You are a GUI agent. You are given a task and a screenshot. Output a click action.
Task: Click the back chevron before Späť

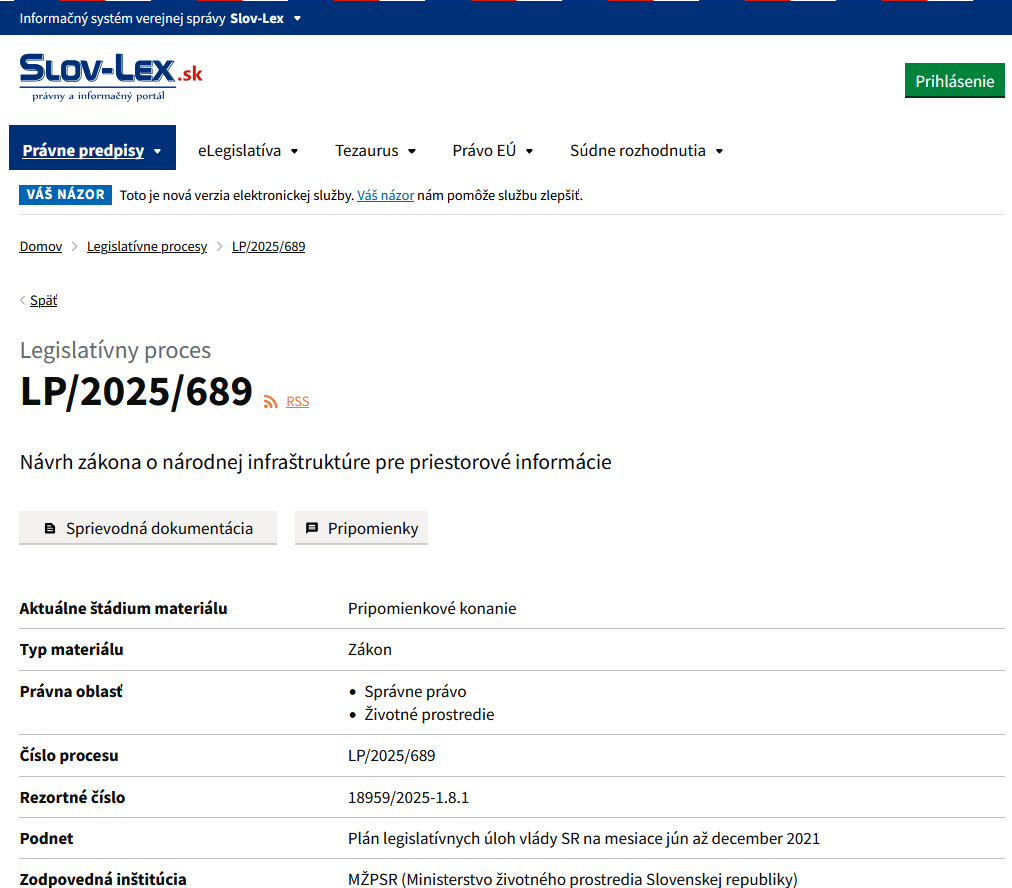click(23, 301)
